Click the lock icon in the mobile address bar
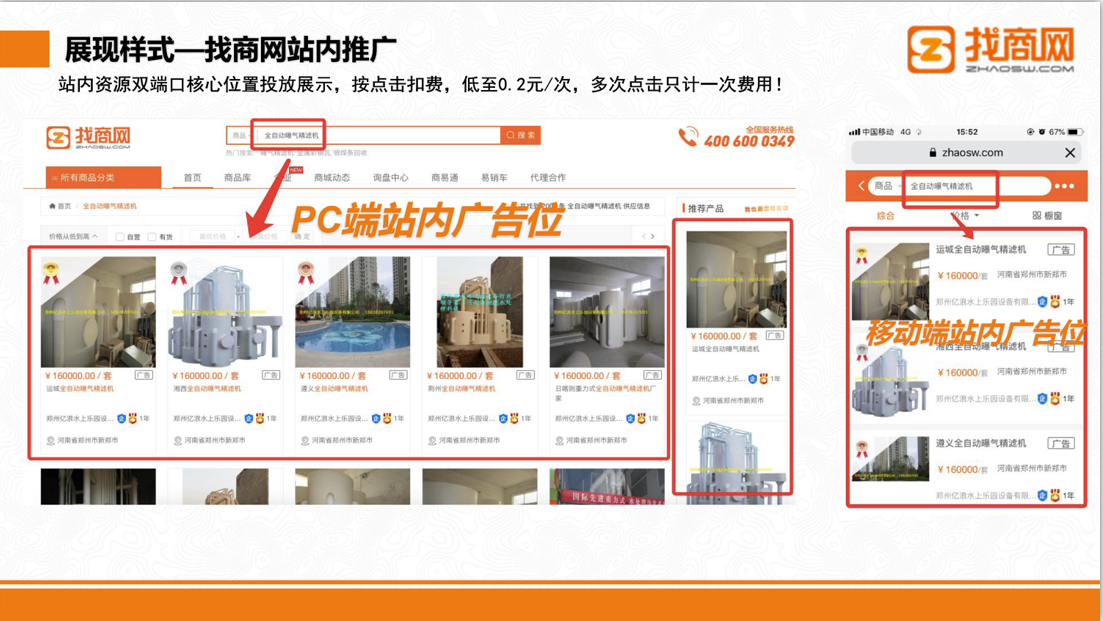 click(933, 153)
